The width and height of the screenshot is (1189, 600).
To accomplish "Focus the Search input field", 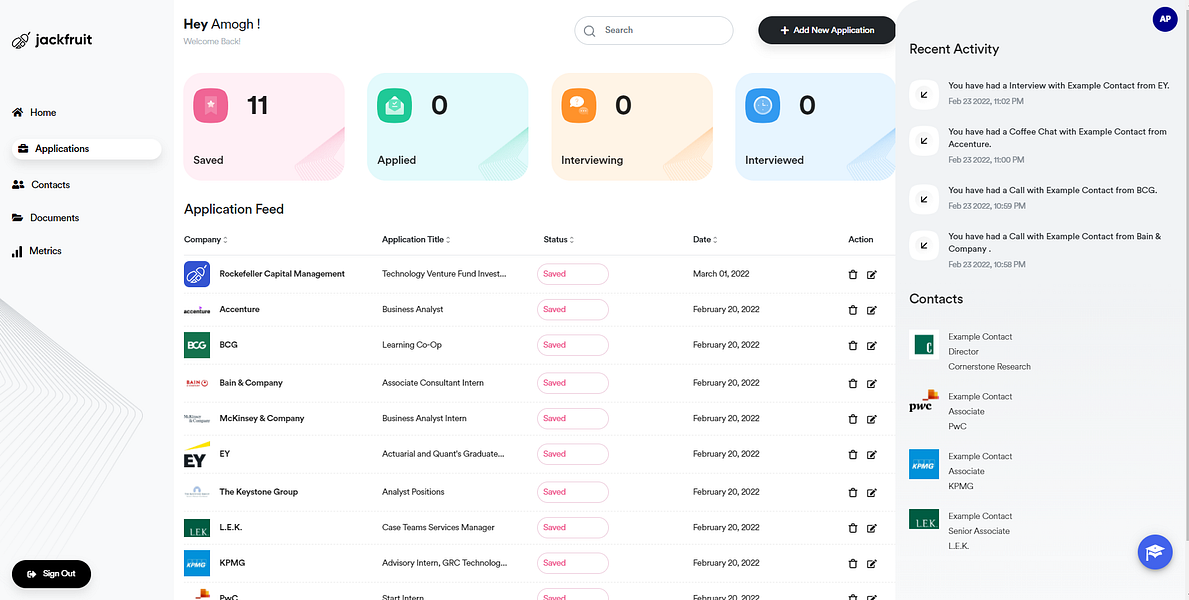I will coord(654,30).
